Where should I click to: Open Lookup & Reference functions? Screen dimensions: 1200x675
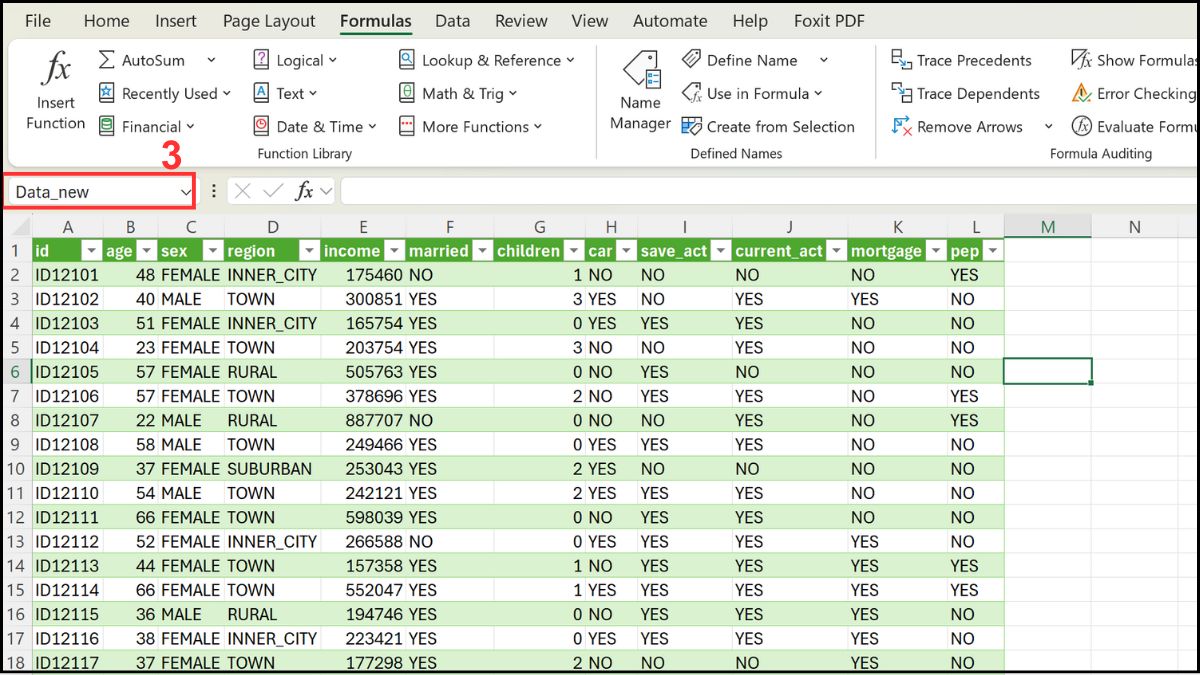click(487, 59)
